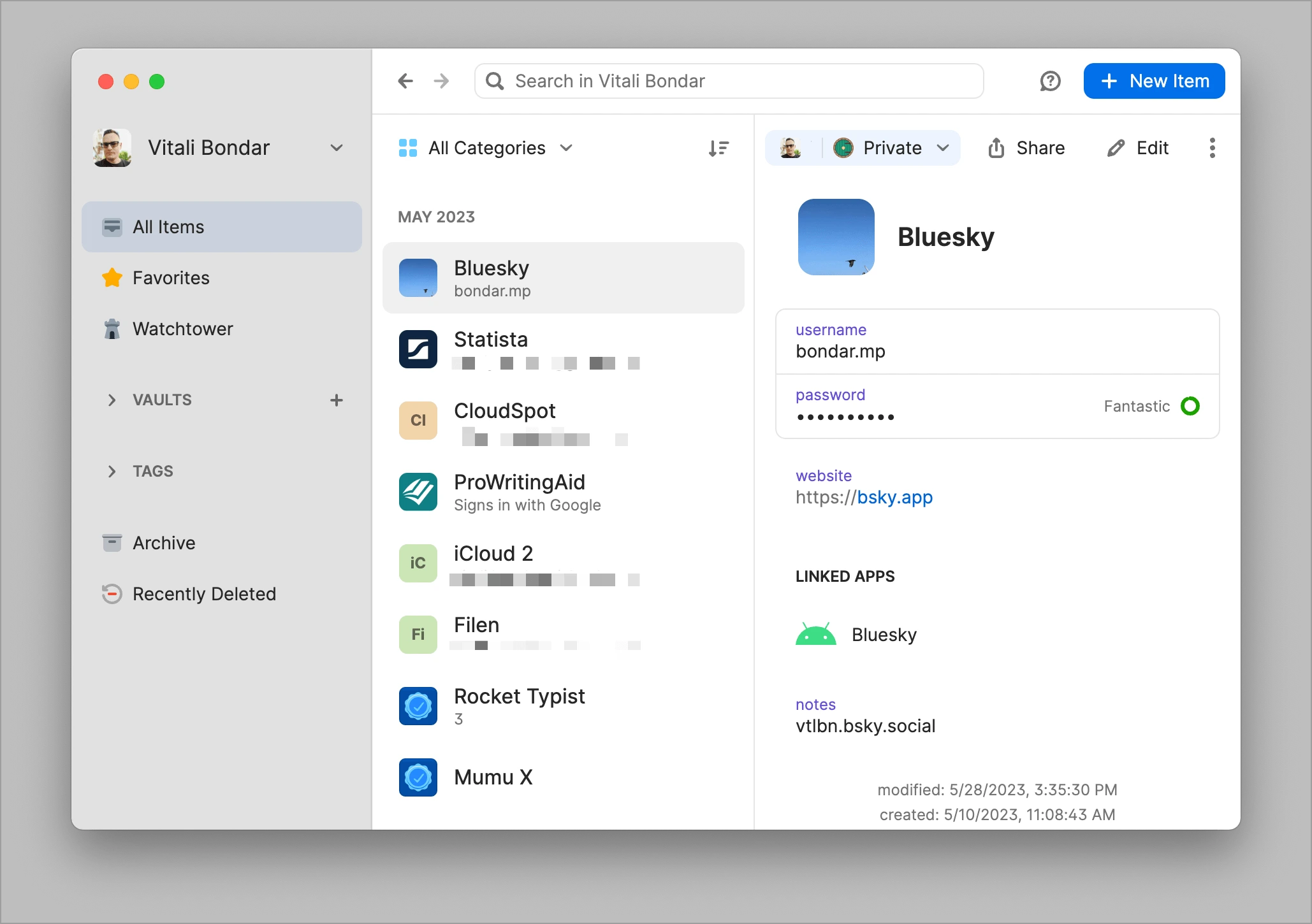Click the Bluesky linked app name
The width and height of the screenshot is (1312, 924).
[x=884, y=635]
